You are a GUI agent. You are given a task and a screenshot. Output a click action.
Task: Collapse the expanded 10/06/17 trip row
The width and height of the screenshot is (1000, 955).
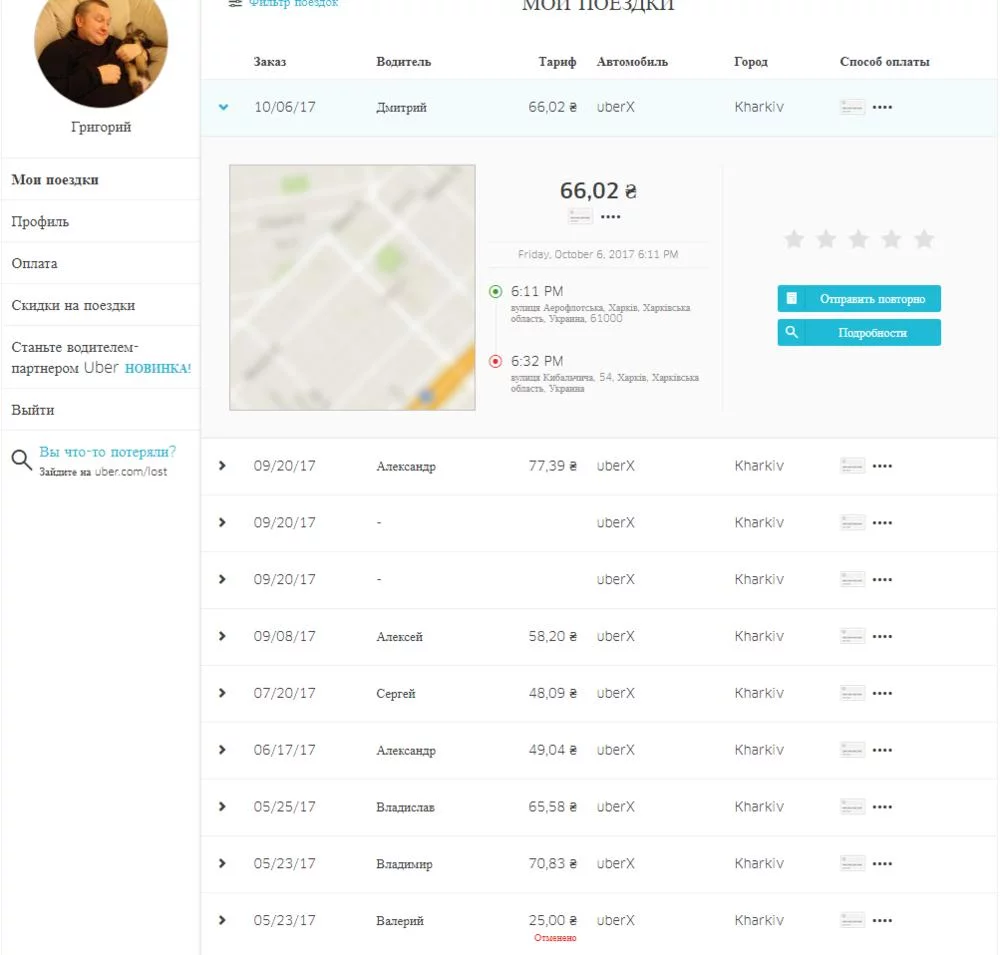(223, 107)
